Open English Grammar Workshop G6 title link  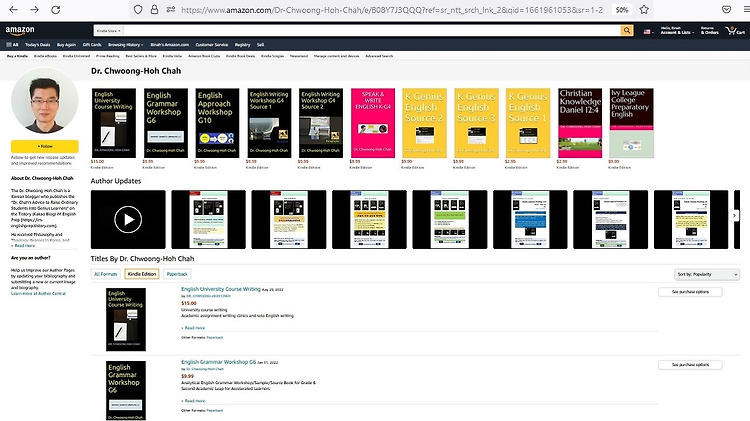tap(218, 362)
